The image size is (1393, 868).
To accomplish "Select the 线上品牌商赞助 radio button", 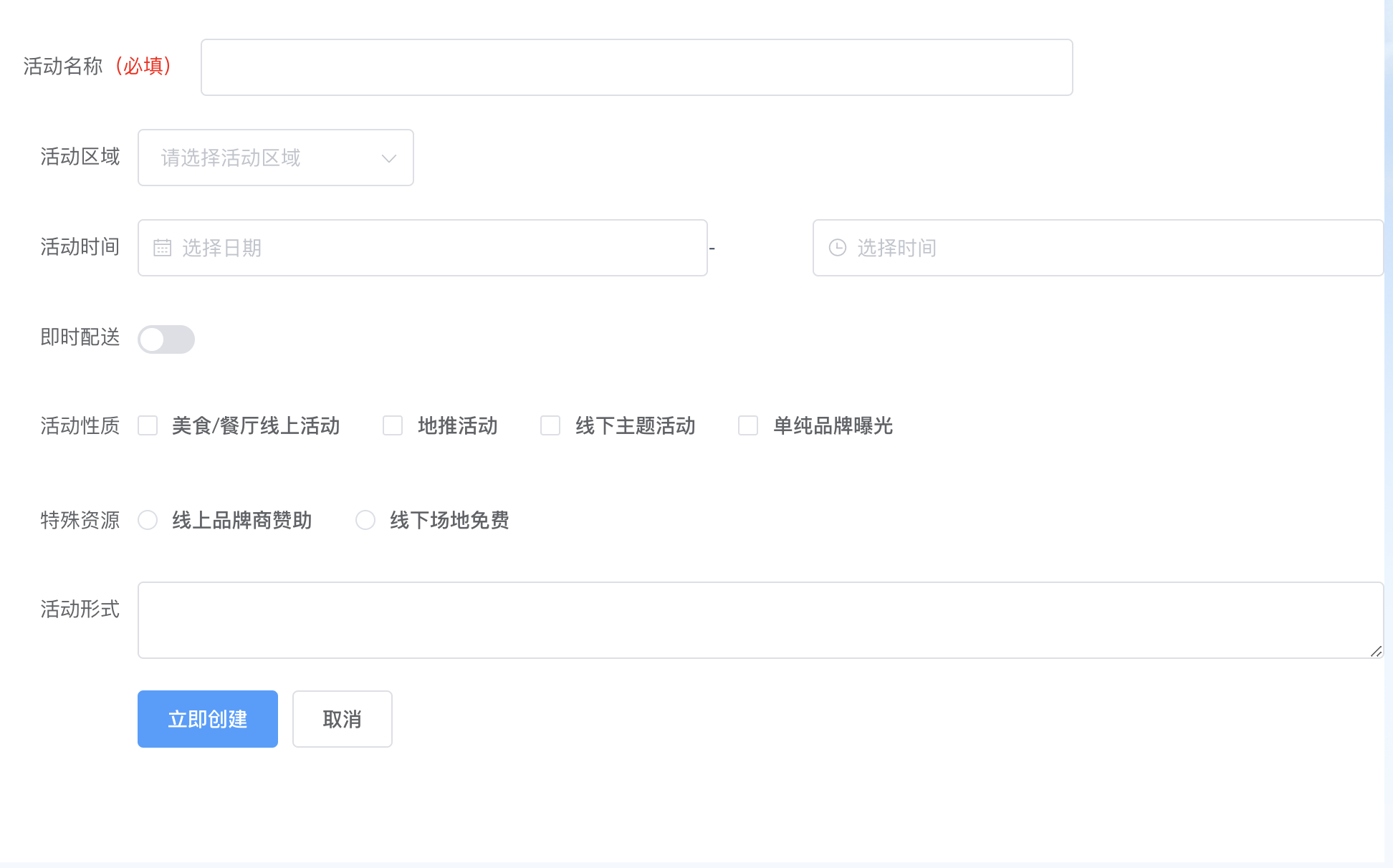I will [x=148, y=520].
